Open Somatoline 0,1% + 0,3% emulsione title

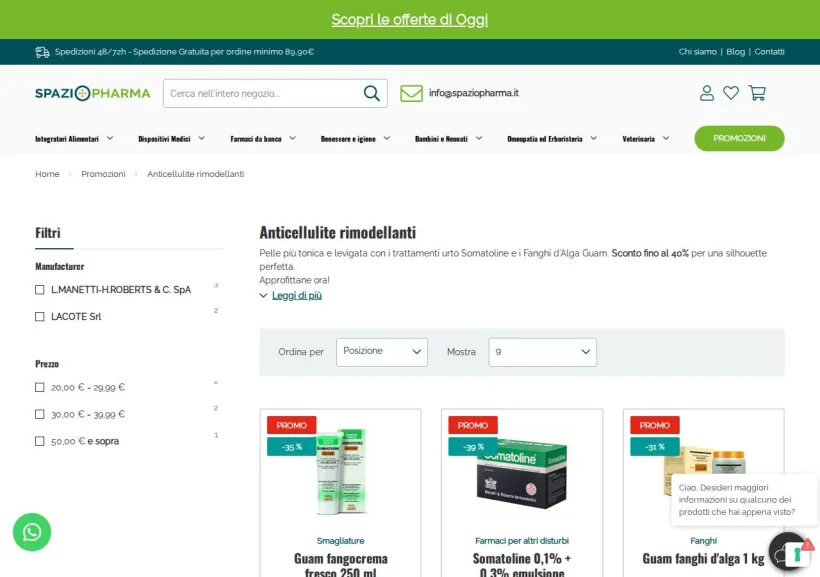521,567
